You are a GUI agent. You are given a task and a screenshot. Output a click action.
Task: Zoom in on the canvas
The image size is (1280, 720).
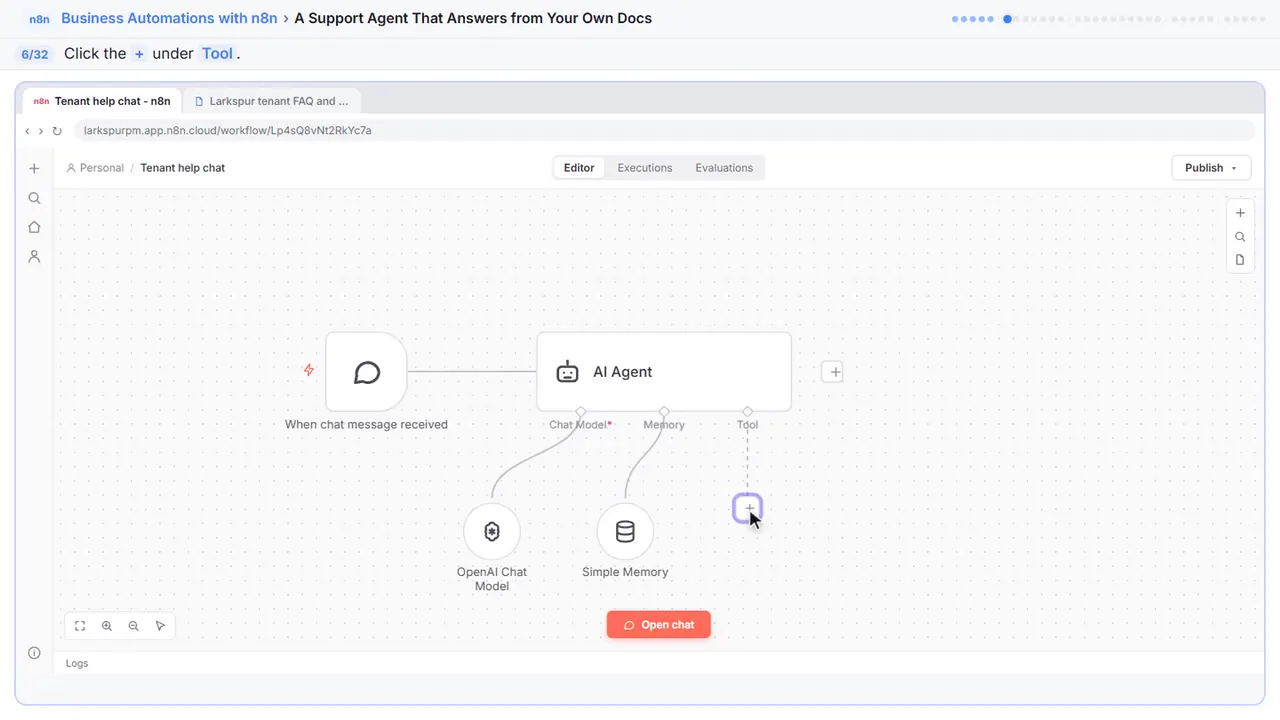pos(107,626)
